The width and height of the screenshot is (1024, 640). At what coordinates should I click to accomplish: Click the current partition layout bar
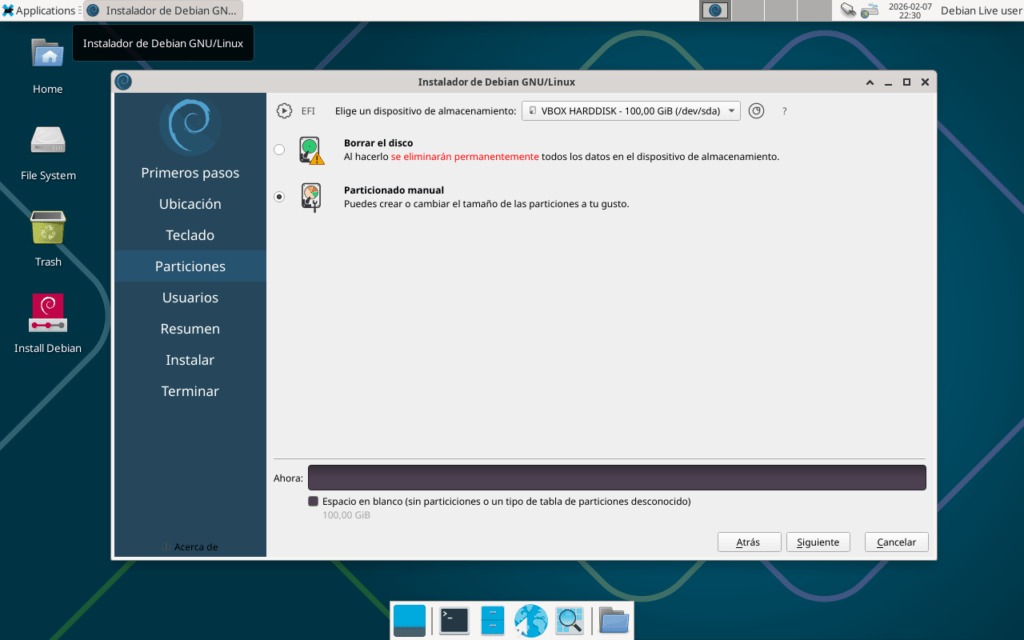pos(616,478)
